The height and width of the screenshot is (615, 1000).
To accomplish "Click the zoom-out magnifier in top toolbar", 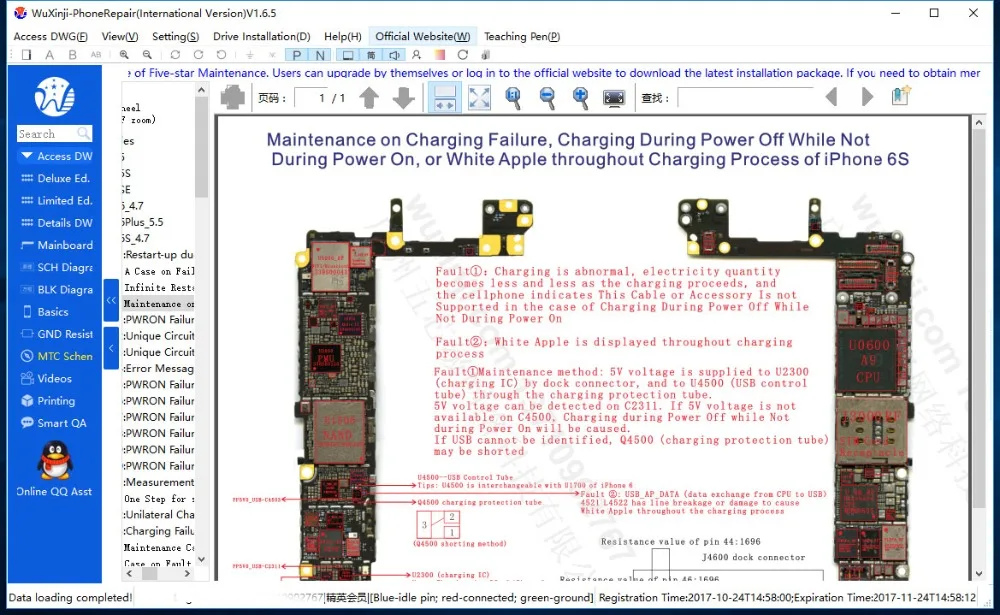I will point(147,55).
